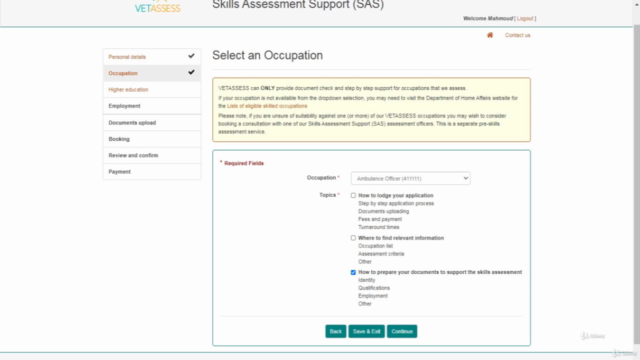
Task: Click "Assessment criteria" topic text
Action: (381, 254)
